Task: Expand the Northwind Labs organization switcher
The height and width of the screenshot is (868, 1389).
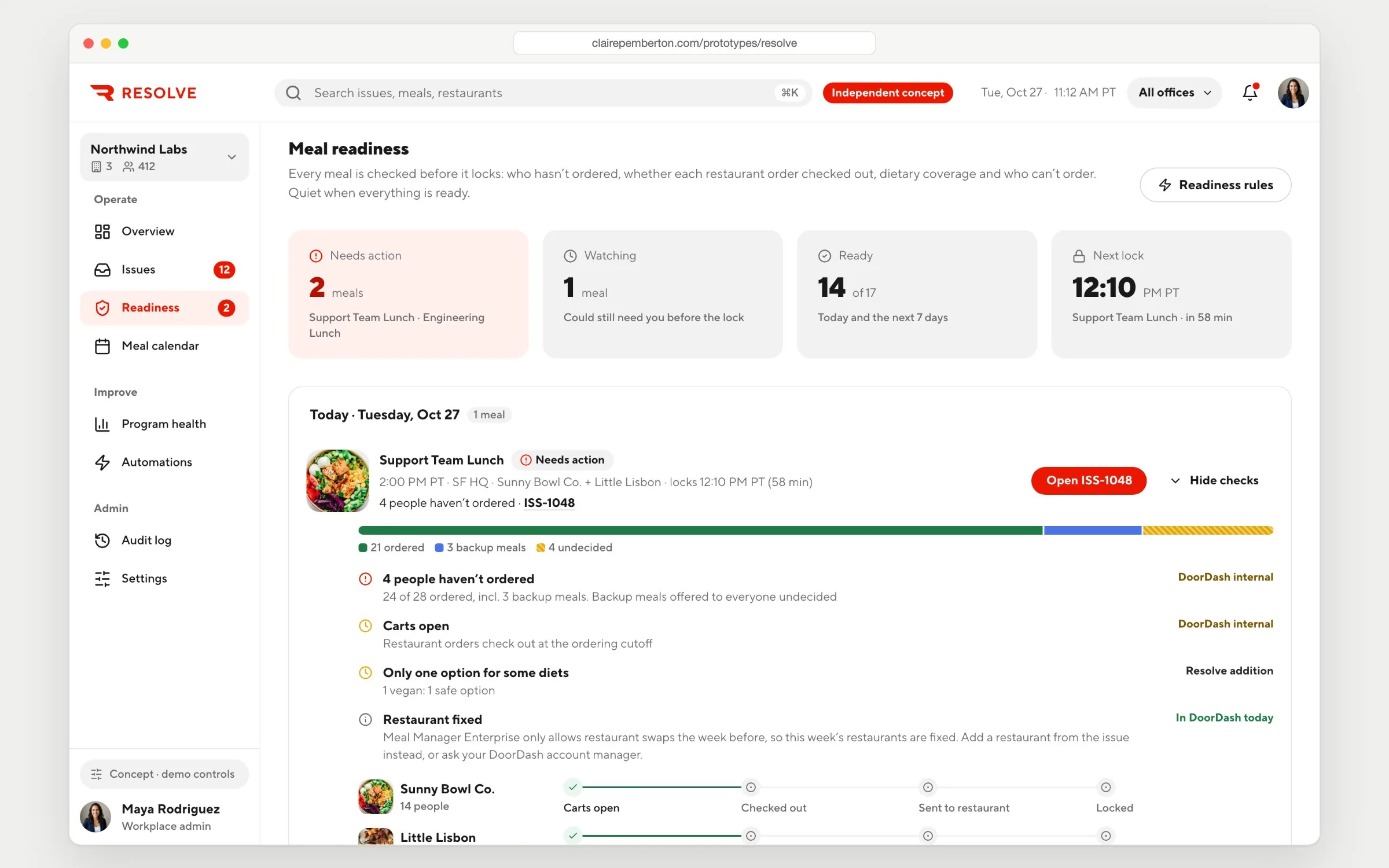Action: [x=165, y=157]
